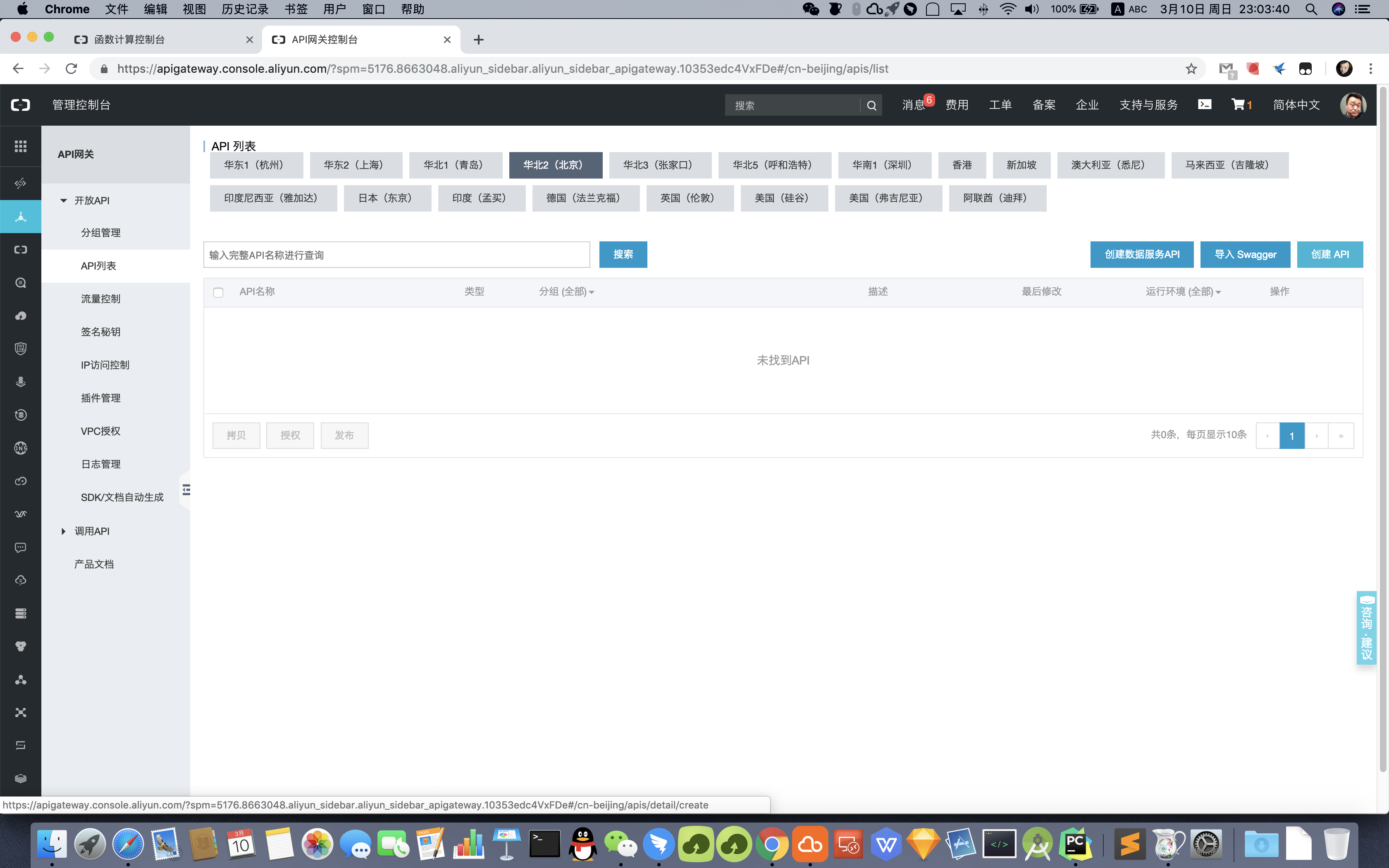Select region tab 美国（硅谷）

point(784,198)
